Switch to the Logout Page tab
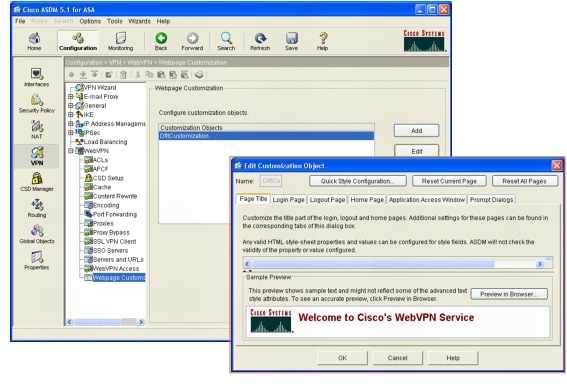Screen dimensions: 567x384 tap(327, 200)
